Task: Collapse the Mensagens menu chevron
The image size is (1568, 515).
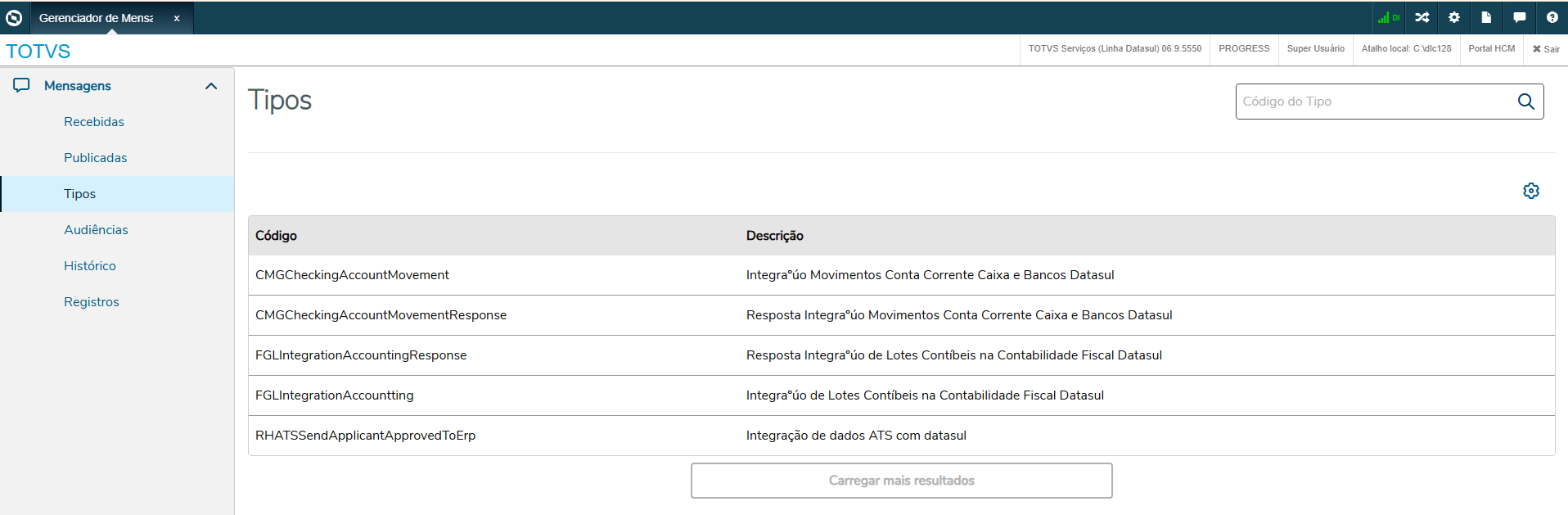Action: (211, 86)
